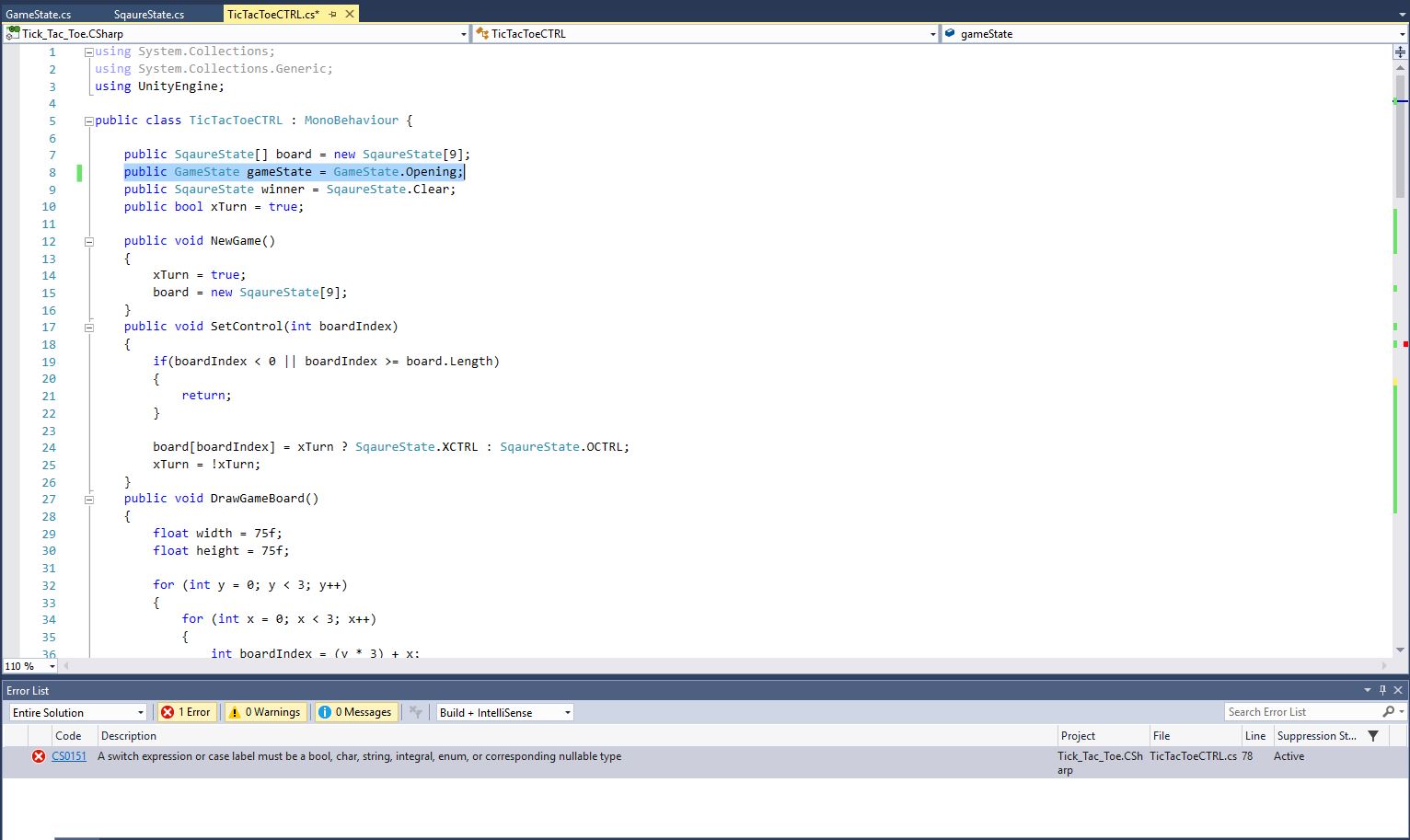Collapse the using directives region
Image resolution: width=1410 pixels, height=840 pixels.
point(89,52)
